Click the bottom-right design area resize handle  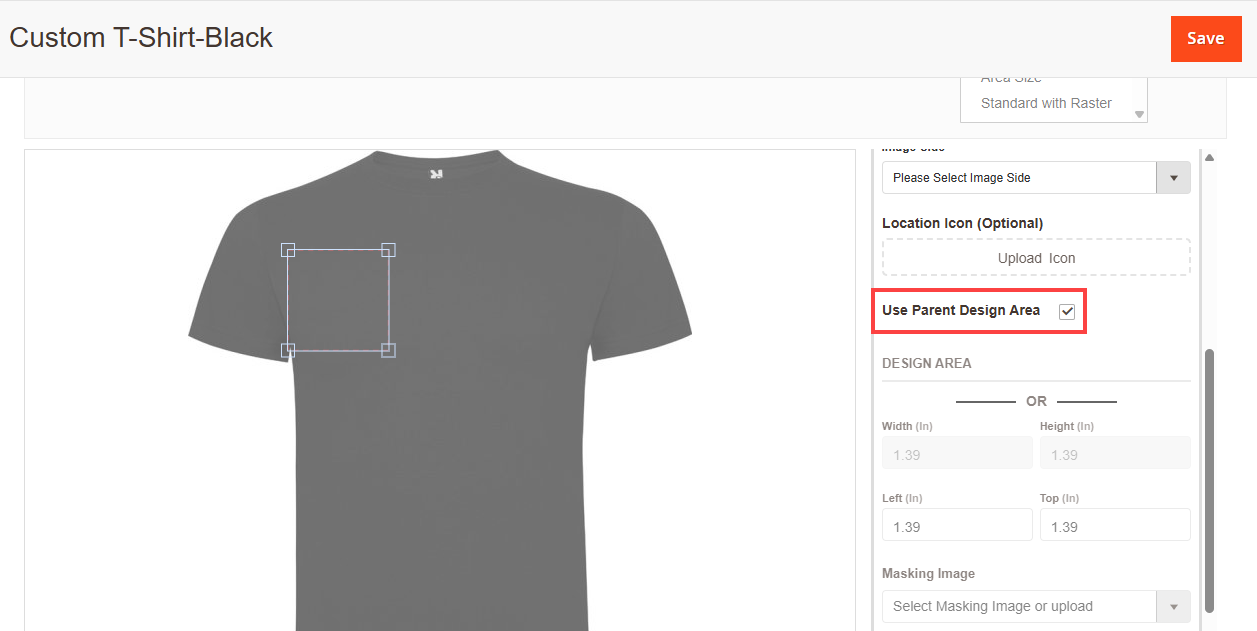click(x=389, y=350)
